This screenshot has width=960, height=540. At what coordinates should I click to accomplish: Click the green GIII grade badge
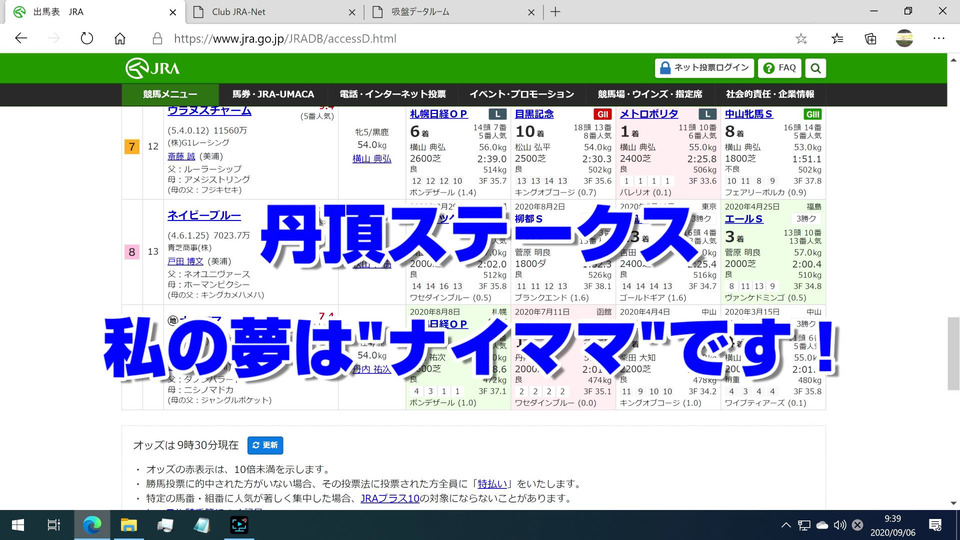(812, 114)
